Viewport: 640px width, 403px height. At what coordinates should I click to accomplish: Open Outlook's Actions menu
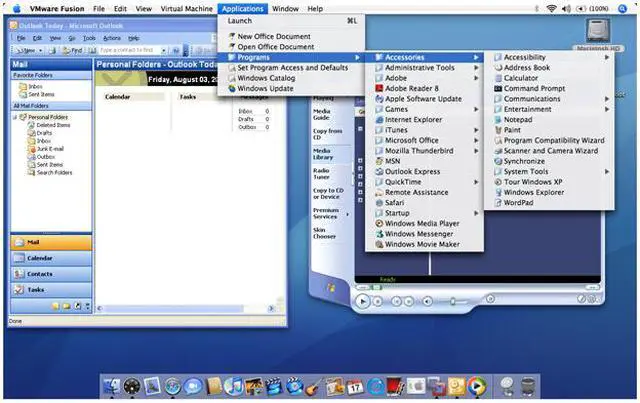click(x=111, y=38)
